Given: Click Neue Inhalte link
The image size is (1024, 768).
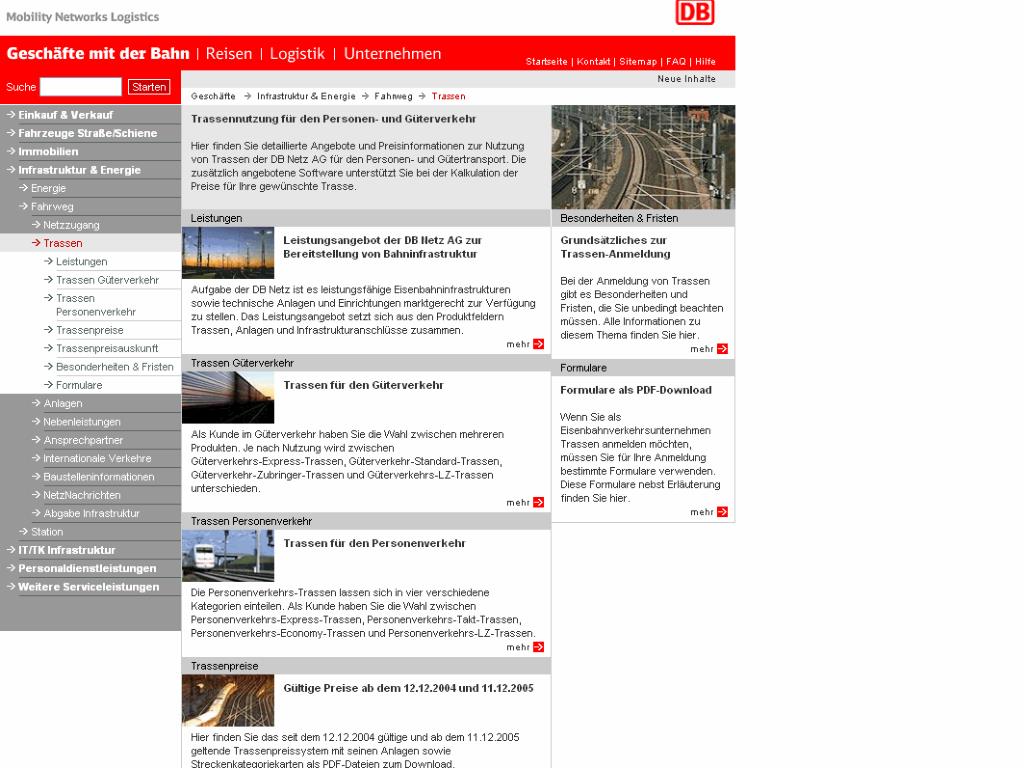Looking at the screenshot, I should pos(686,78).
